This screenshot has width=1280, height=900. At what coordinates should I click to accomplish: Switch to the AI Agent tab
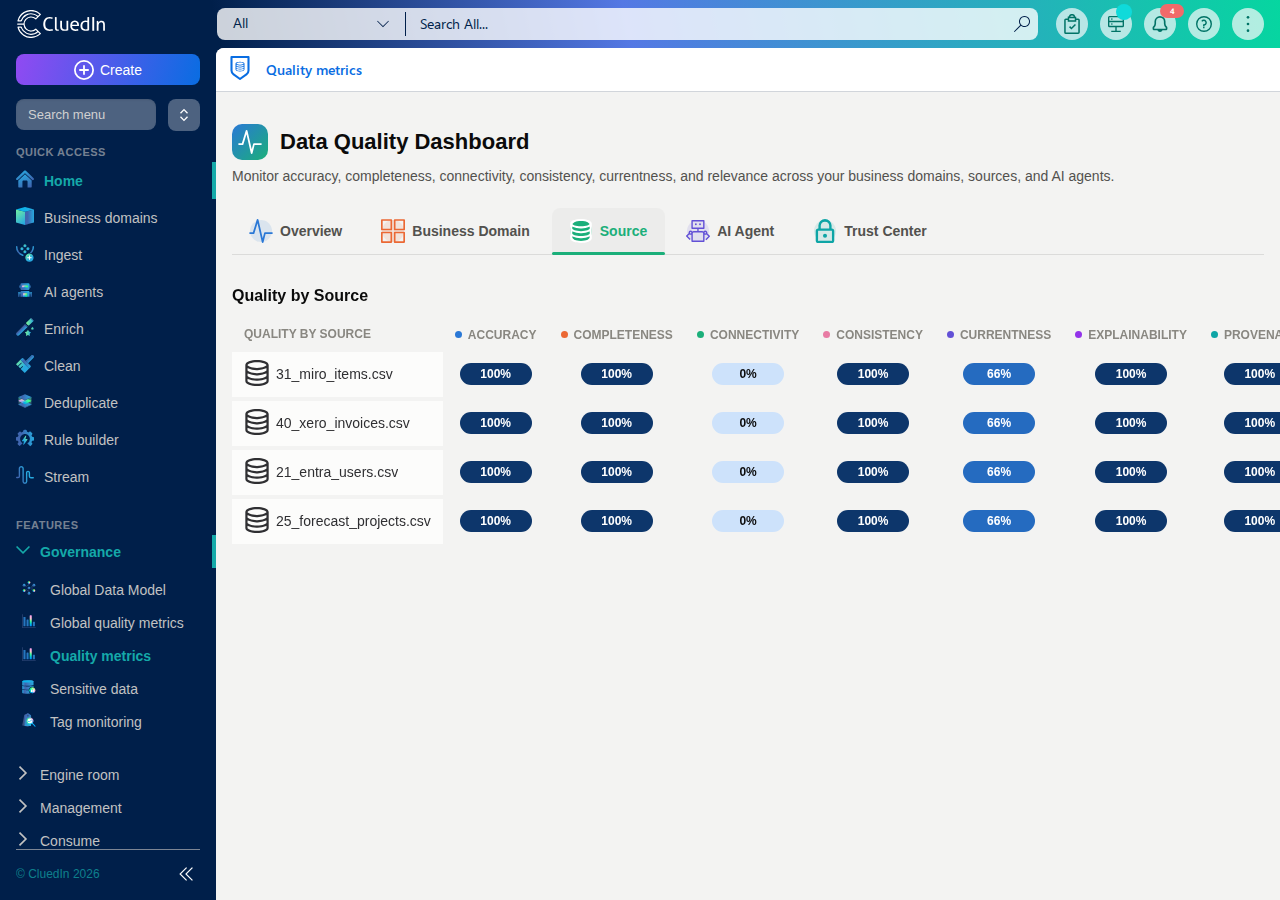(x=730, y=231)
